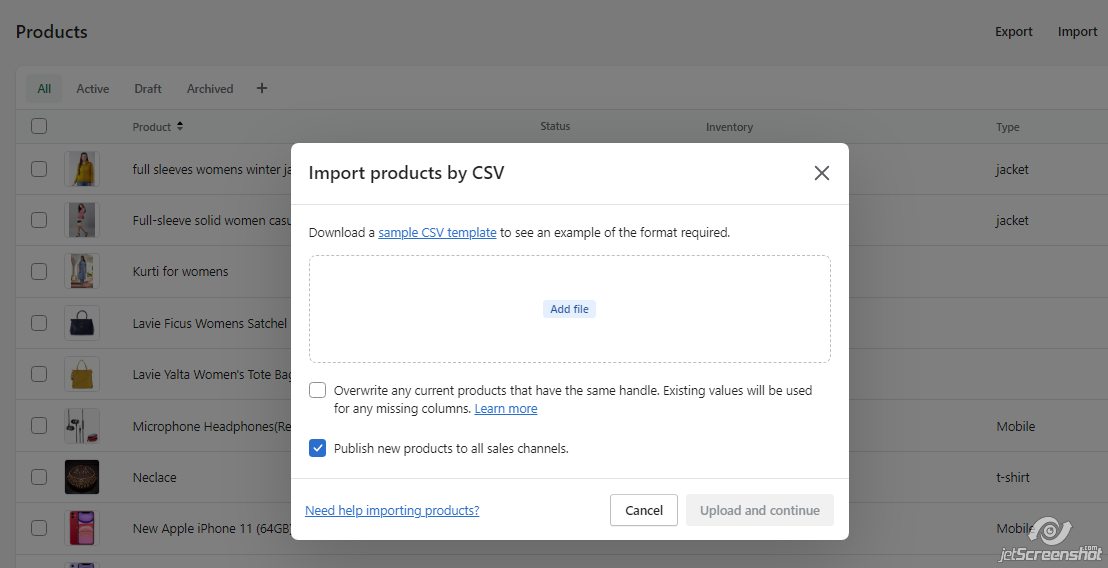The height and width of the screenshot is (568, 1108).
Task: Open the Learn more link
Action: 505,408
